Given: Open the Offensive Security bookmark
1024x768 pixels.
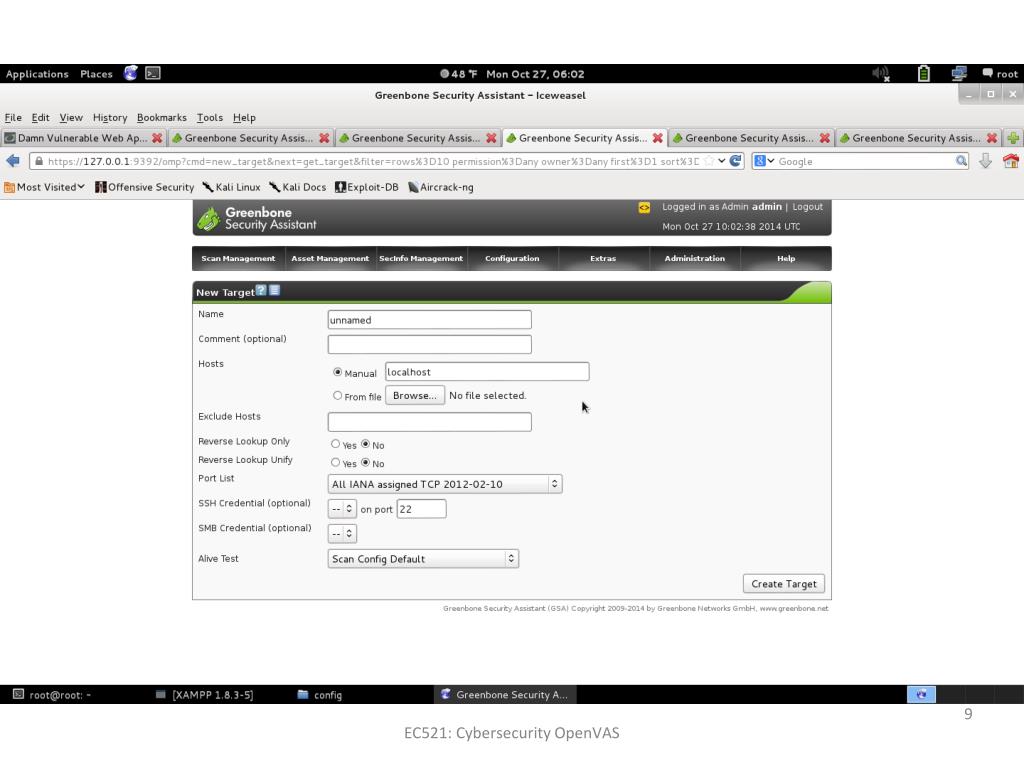Looking at the screenshot, I should pos(144,187).
